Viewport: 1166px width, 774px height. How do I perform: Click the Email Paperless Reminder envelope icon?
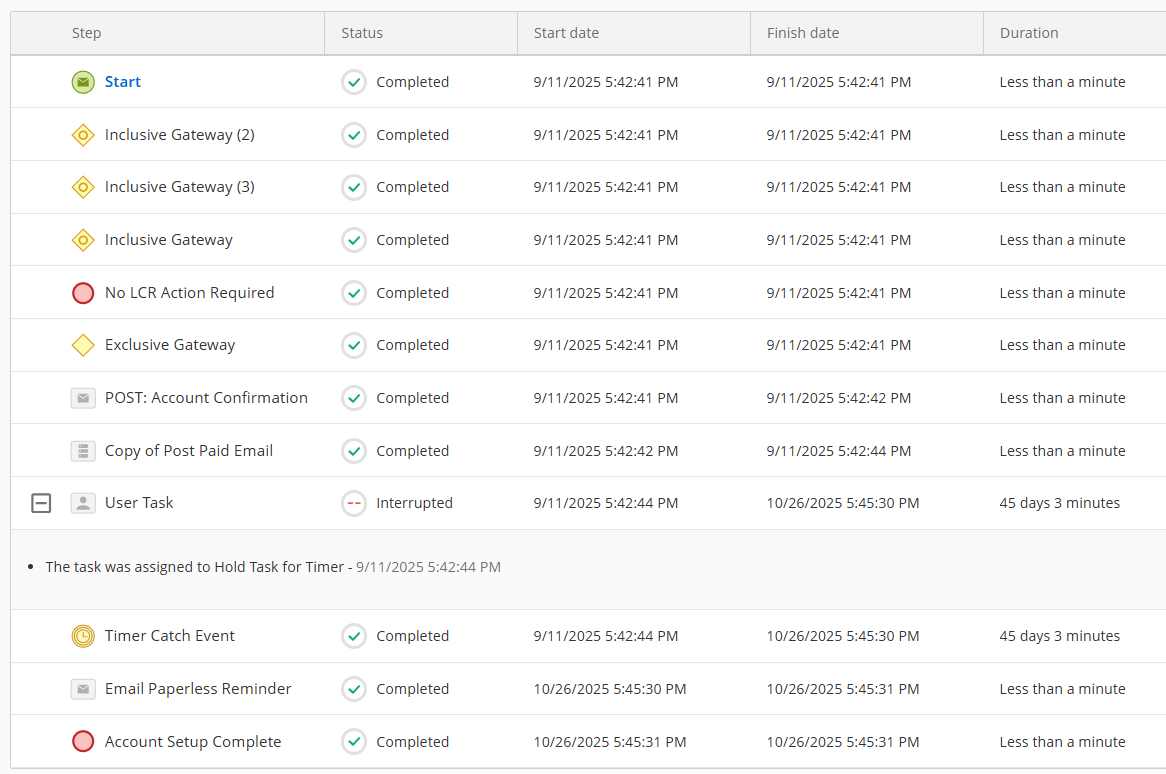coord(83,689)
